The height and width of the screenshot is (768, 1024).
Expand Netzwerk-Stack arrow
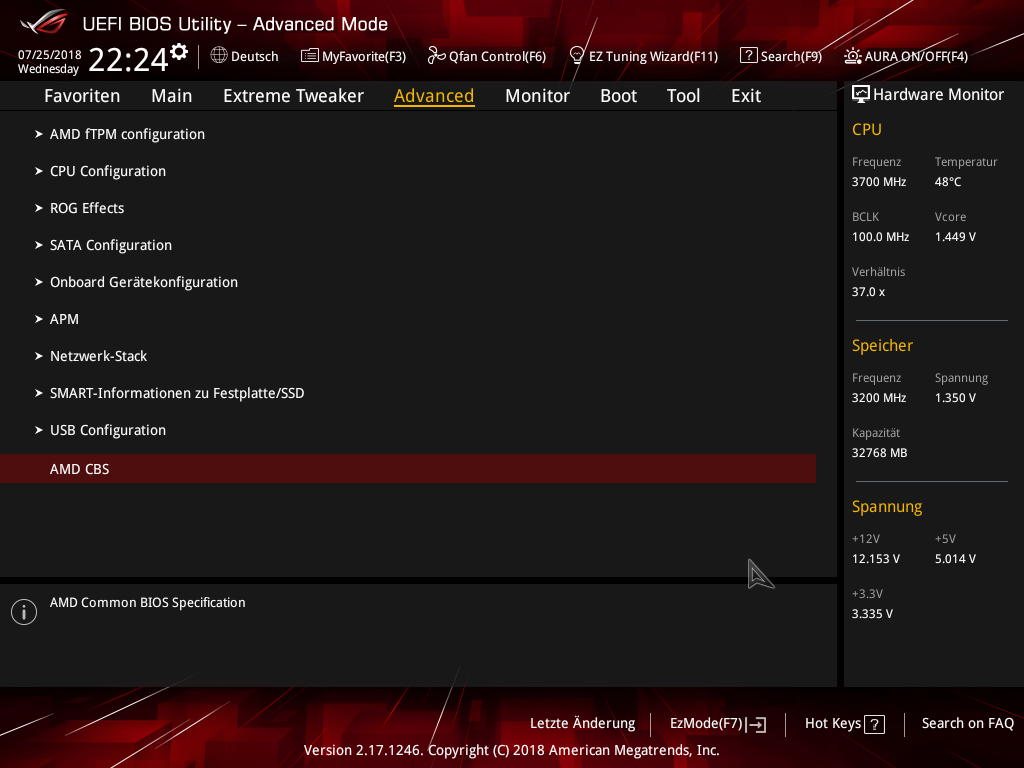[39, 356]
